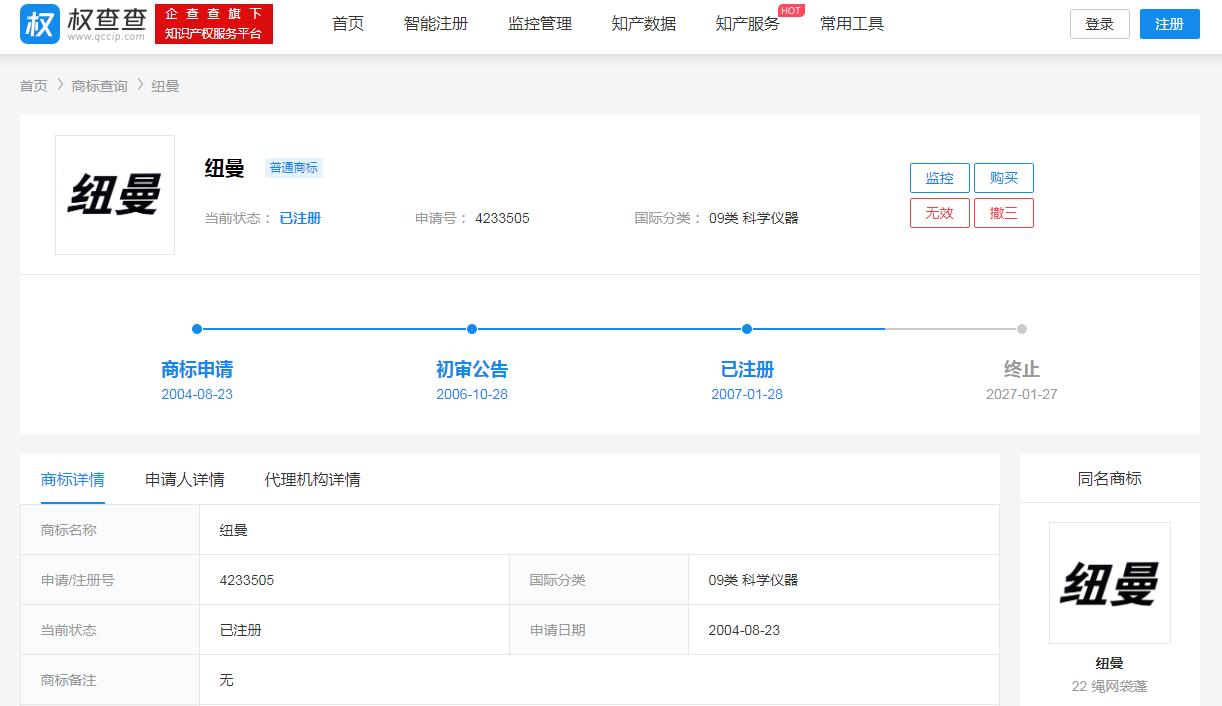Click the 监控 button

(939, 177)
